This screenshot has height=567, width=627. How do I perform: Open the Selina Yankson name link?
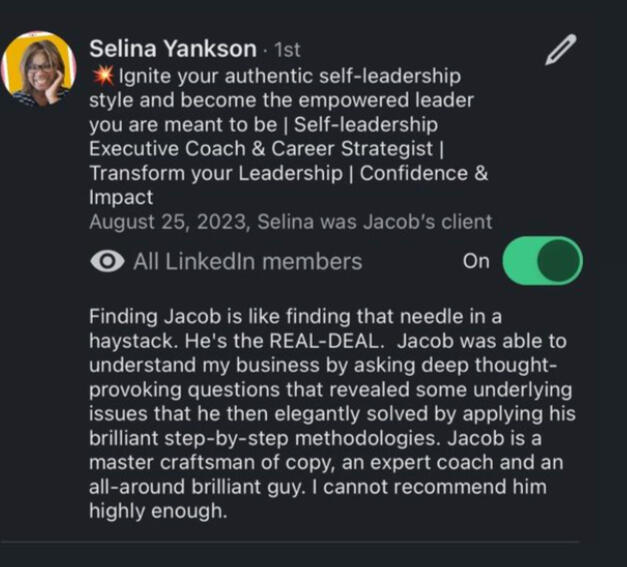(174, 48)
